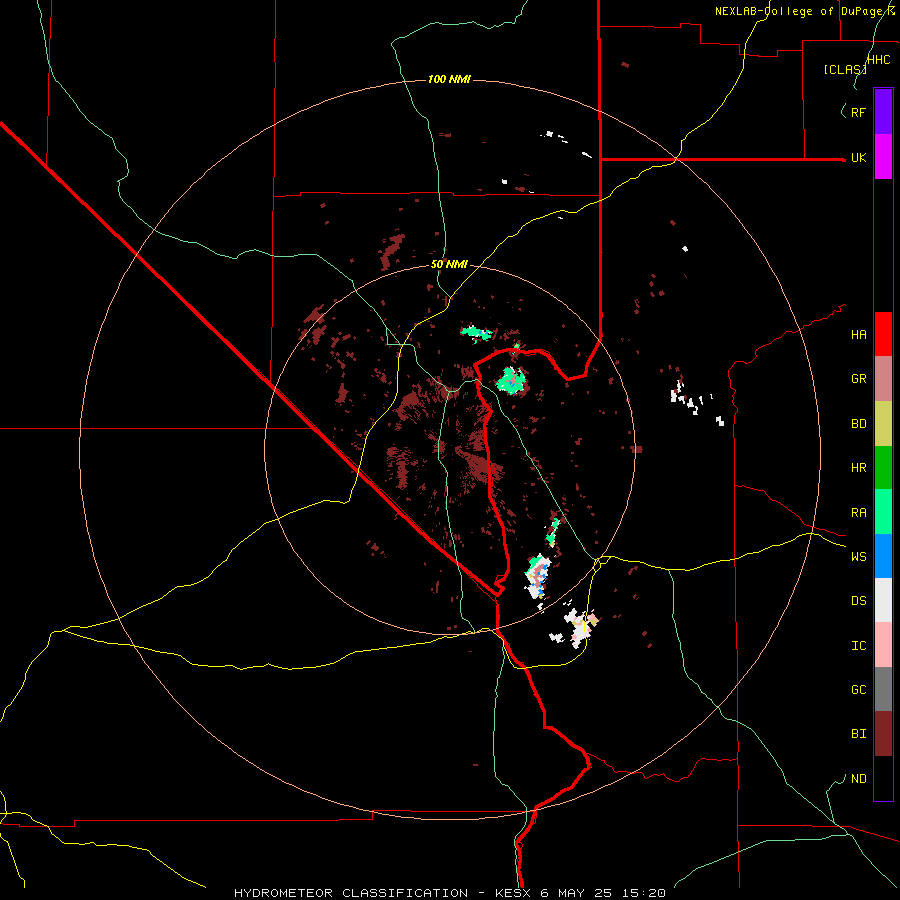Click the "KESX" radar site identifier

click(x=513, y=893)
